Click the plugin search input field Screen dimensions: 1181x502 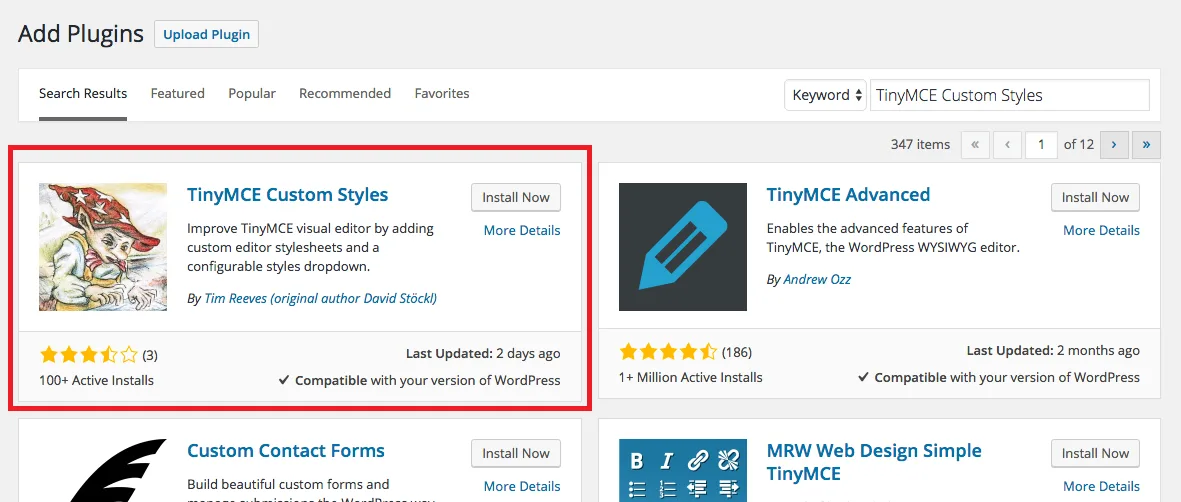point(1010,95)
